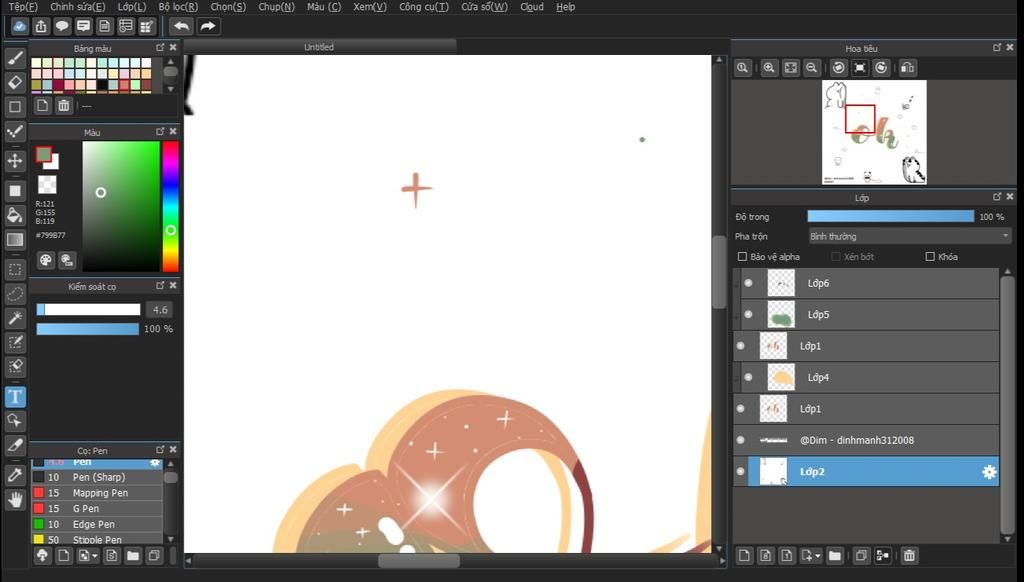Choose the Mapping Pen brush
Viewport: 1024px width, 582px height.
coord(97,493)
